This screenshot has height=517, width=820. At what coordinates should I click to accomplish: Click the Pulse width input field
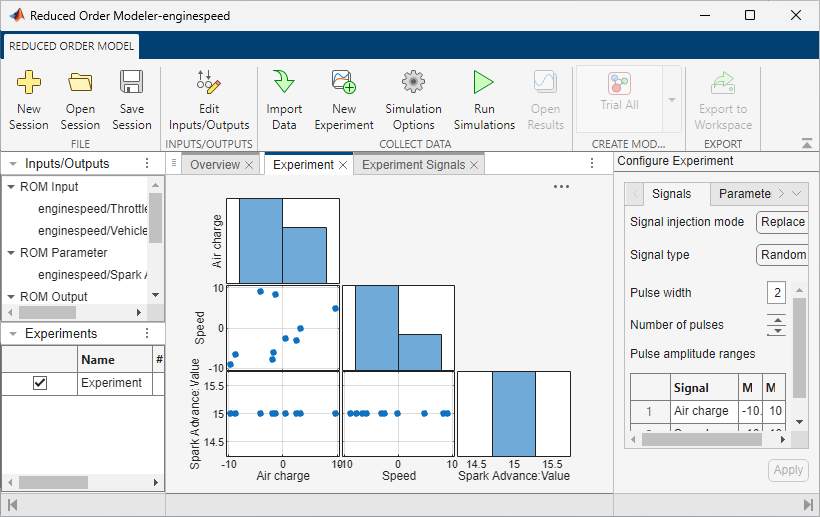(x=777, y=293)
